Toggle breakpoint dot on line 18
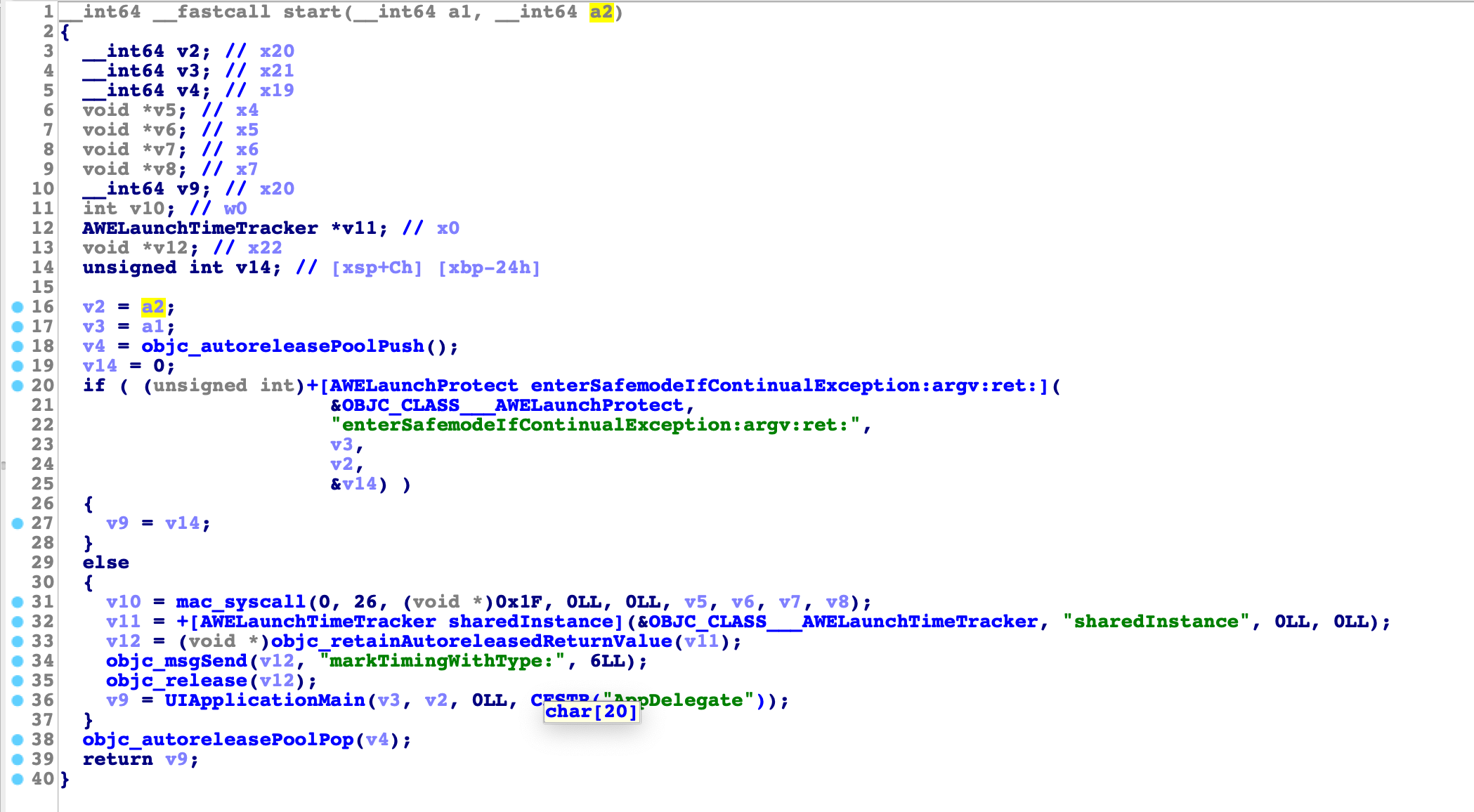 (x=18, y=346)
